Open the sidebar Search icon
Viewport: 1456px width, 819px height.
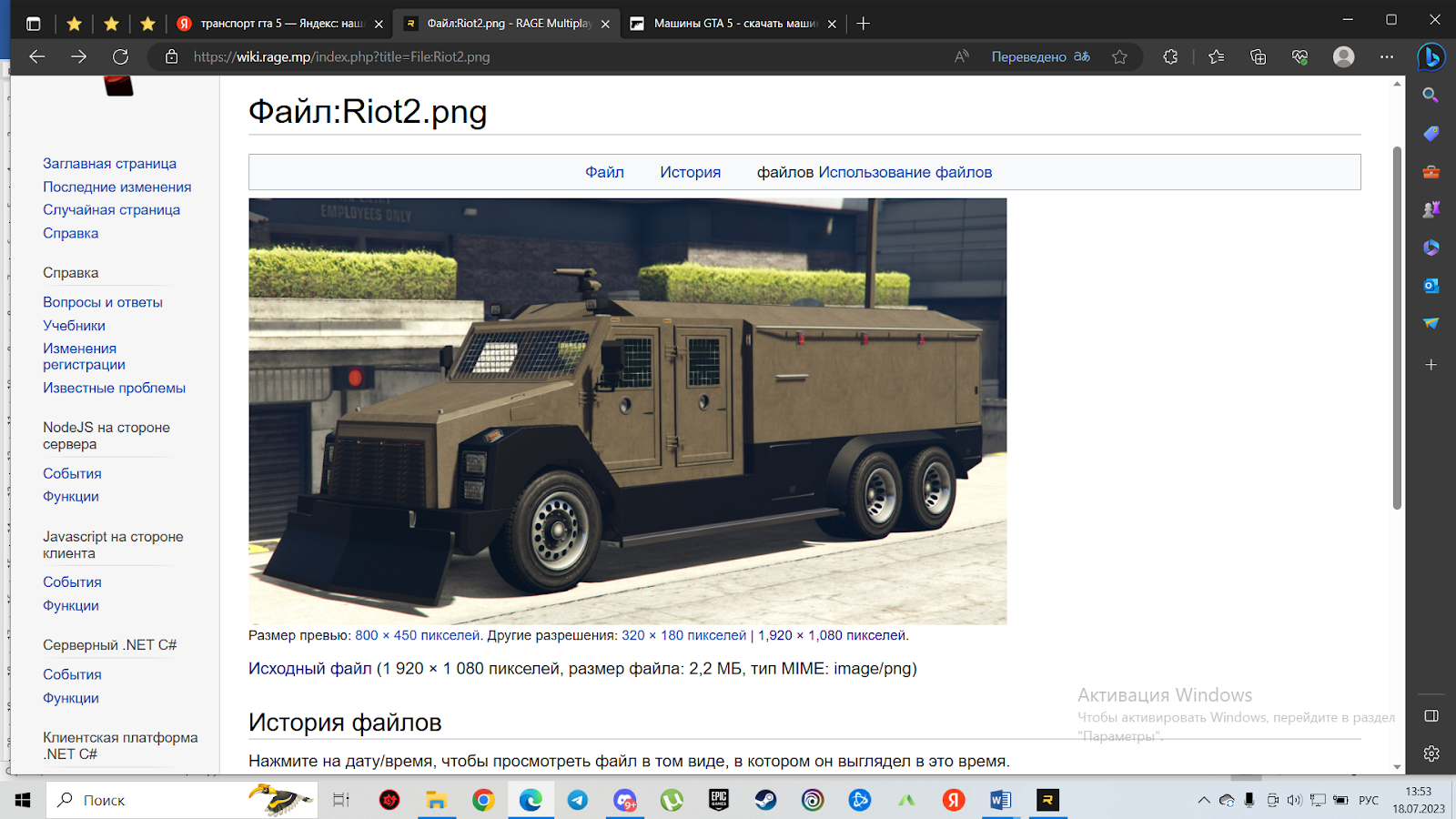[1431, 95]
